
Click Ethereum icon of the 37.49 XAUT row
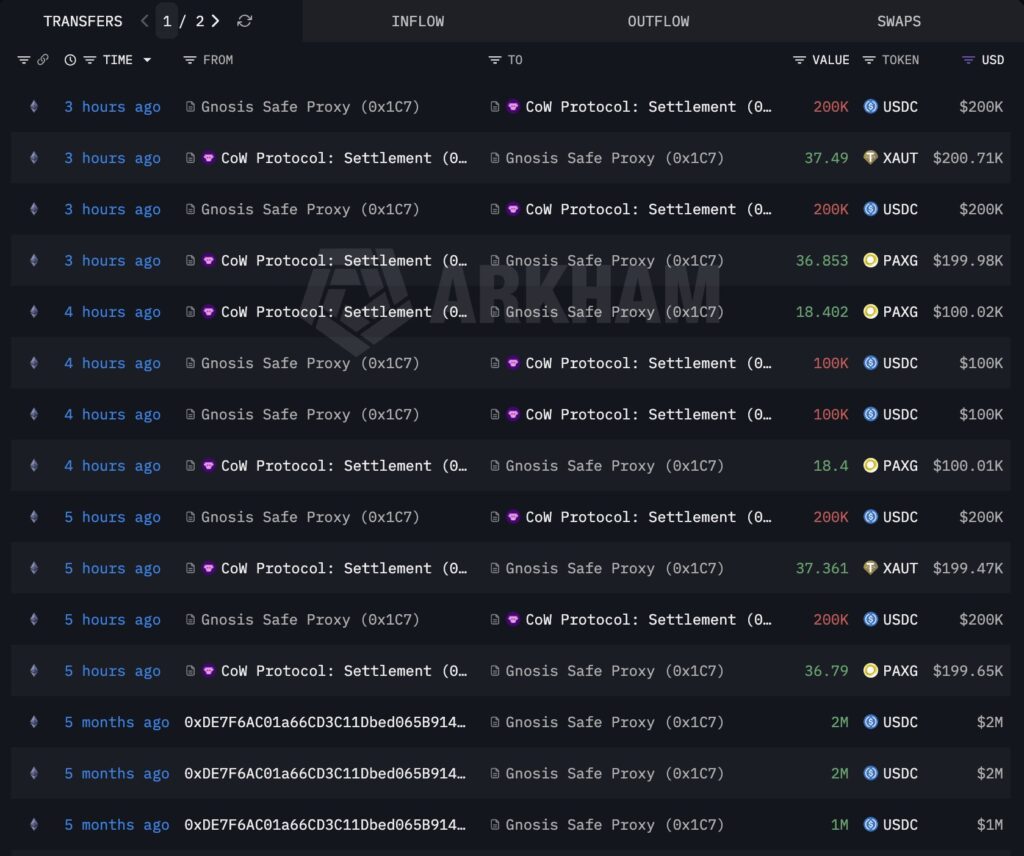pyautogui.click(x=34, y=158)
